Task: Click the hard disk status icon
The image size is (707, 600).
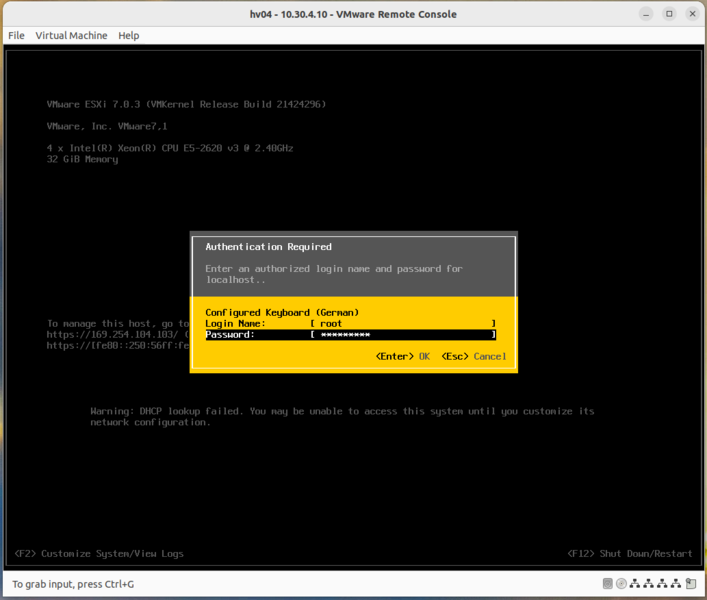Action: coord(608,584)
